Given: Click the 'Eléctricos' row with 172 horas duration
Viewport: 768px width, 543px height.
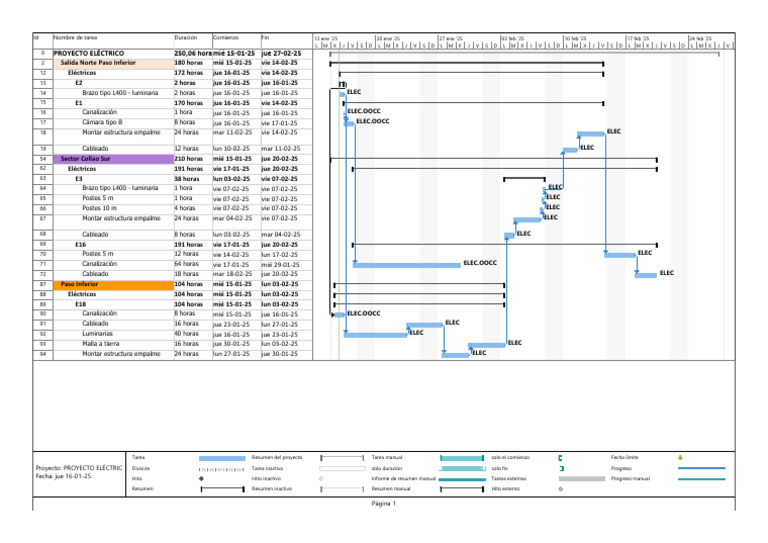Looking at the screenshot, I should [82, 72].
